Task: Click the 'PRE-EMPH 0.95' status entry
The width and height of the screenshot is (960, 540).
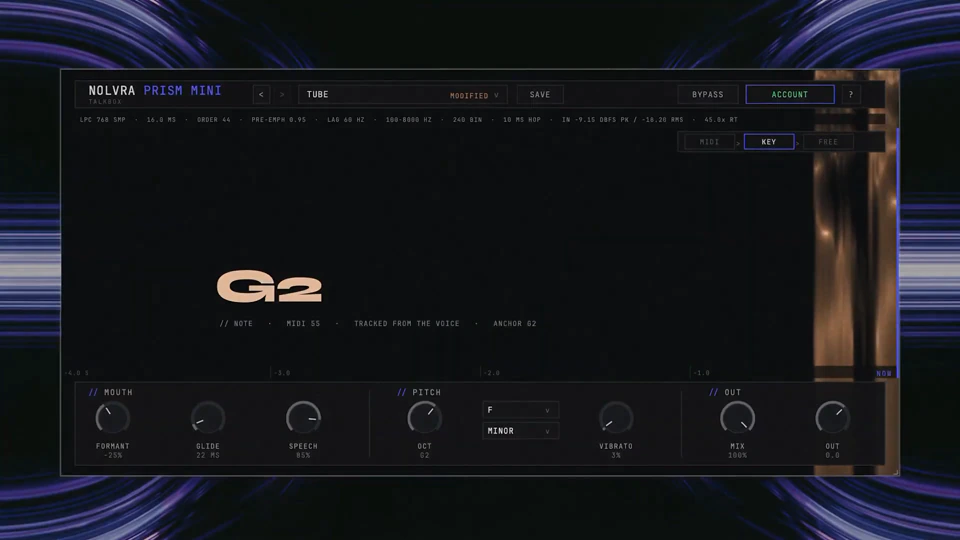Action: tap(279, 119)
